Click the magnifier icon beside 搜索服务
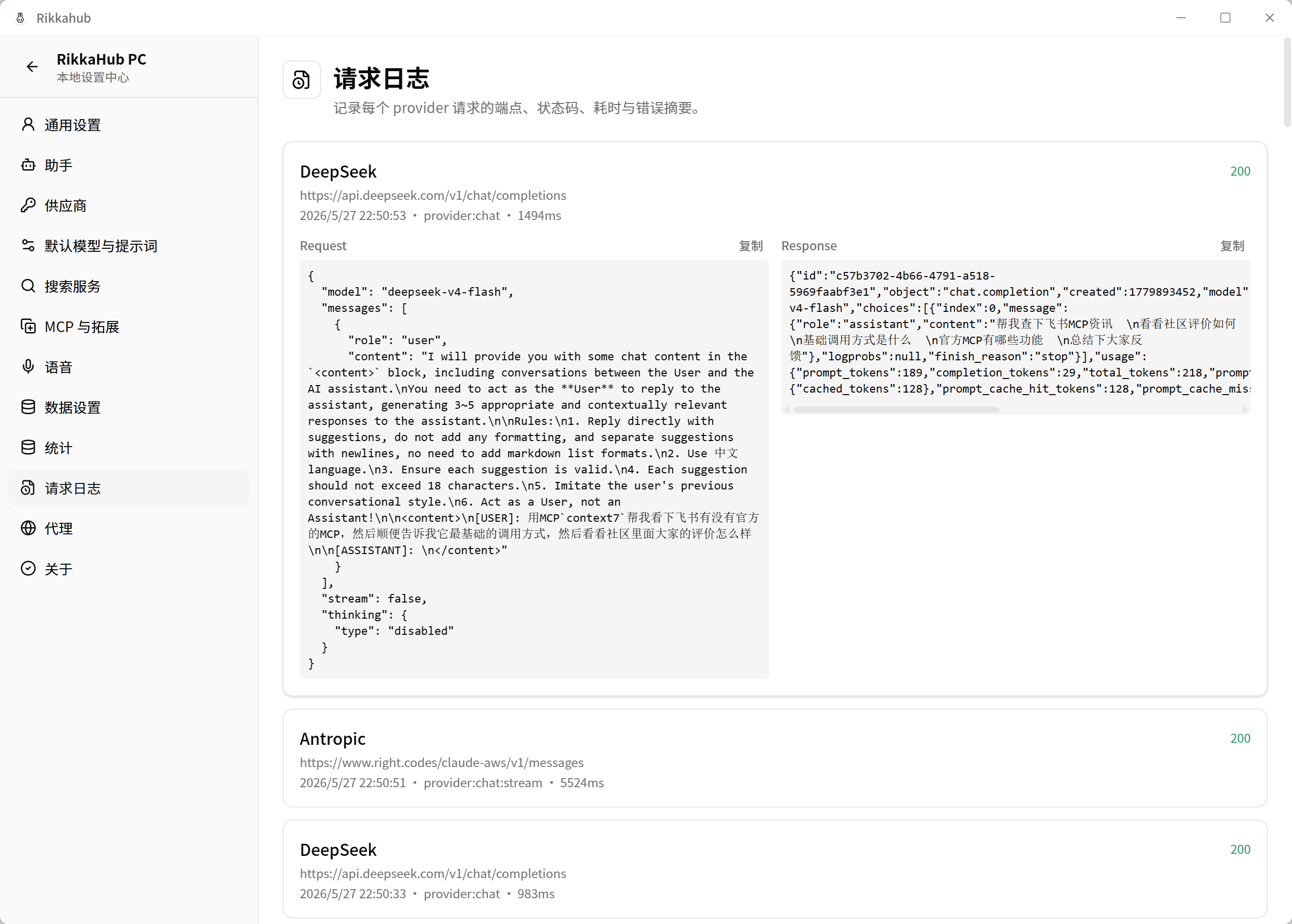This screenshot has width=1292, height=924. [x=28, y=286]
